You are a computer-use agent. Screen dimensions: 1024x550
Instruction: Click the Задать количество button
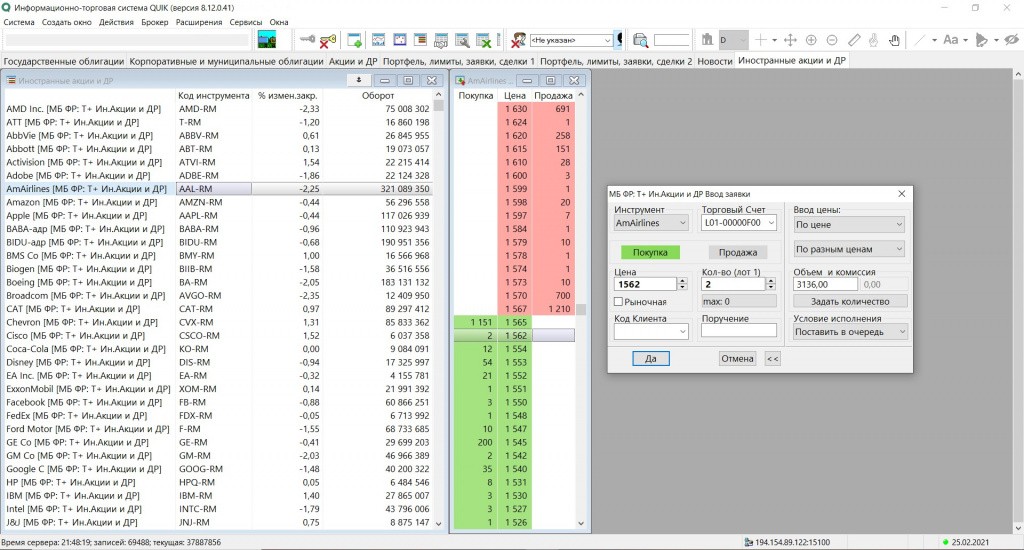tap(850, 301)
